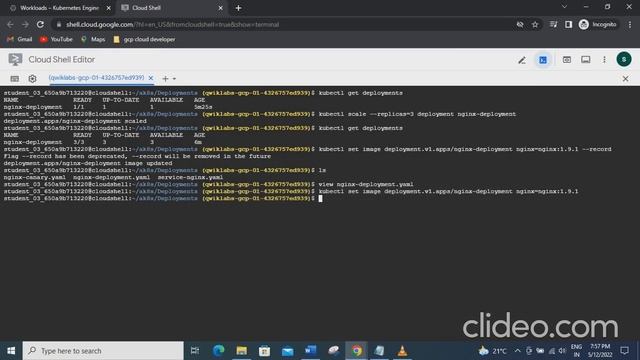The image size is (640, 360).
Task: Show hidden system tray icons
Action: 518,351
